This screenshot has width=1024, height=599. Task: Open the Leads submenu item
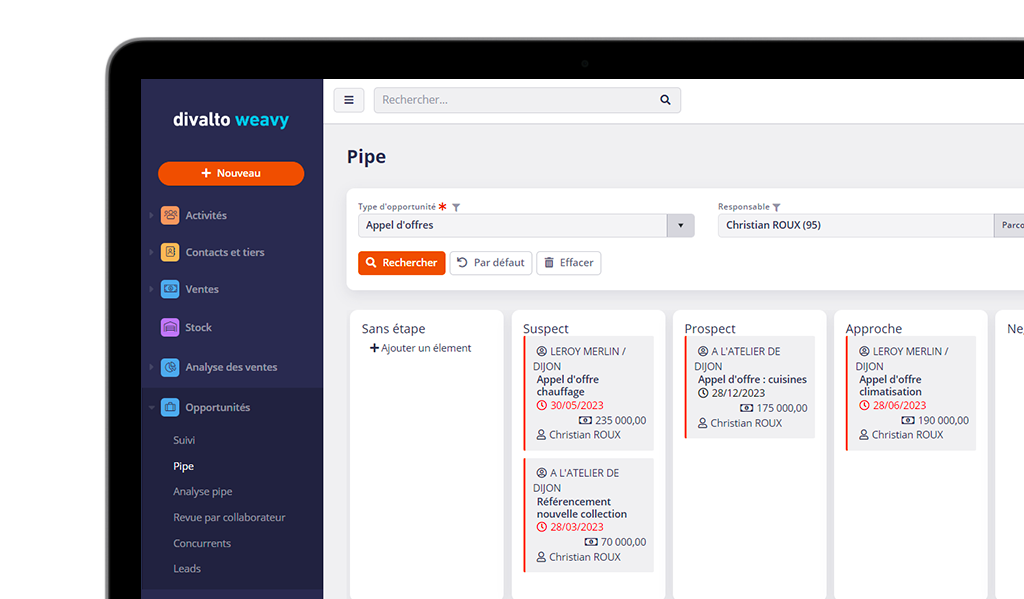click(x=187, y=569)
